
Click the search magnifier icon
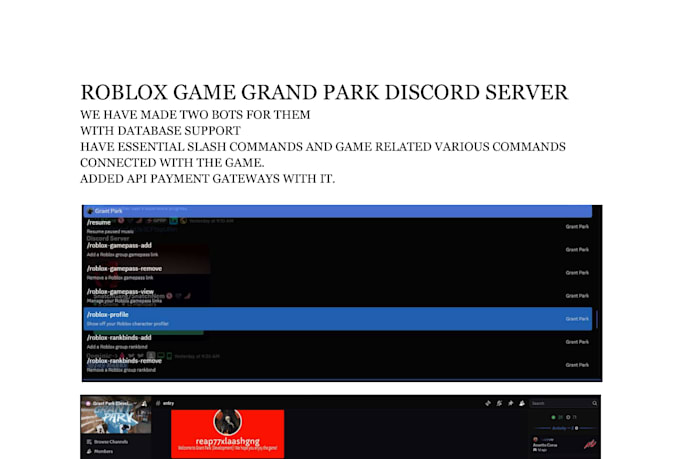(595, 403)
